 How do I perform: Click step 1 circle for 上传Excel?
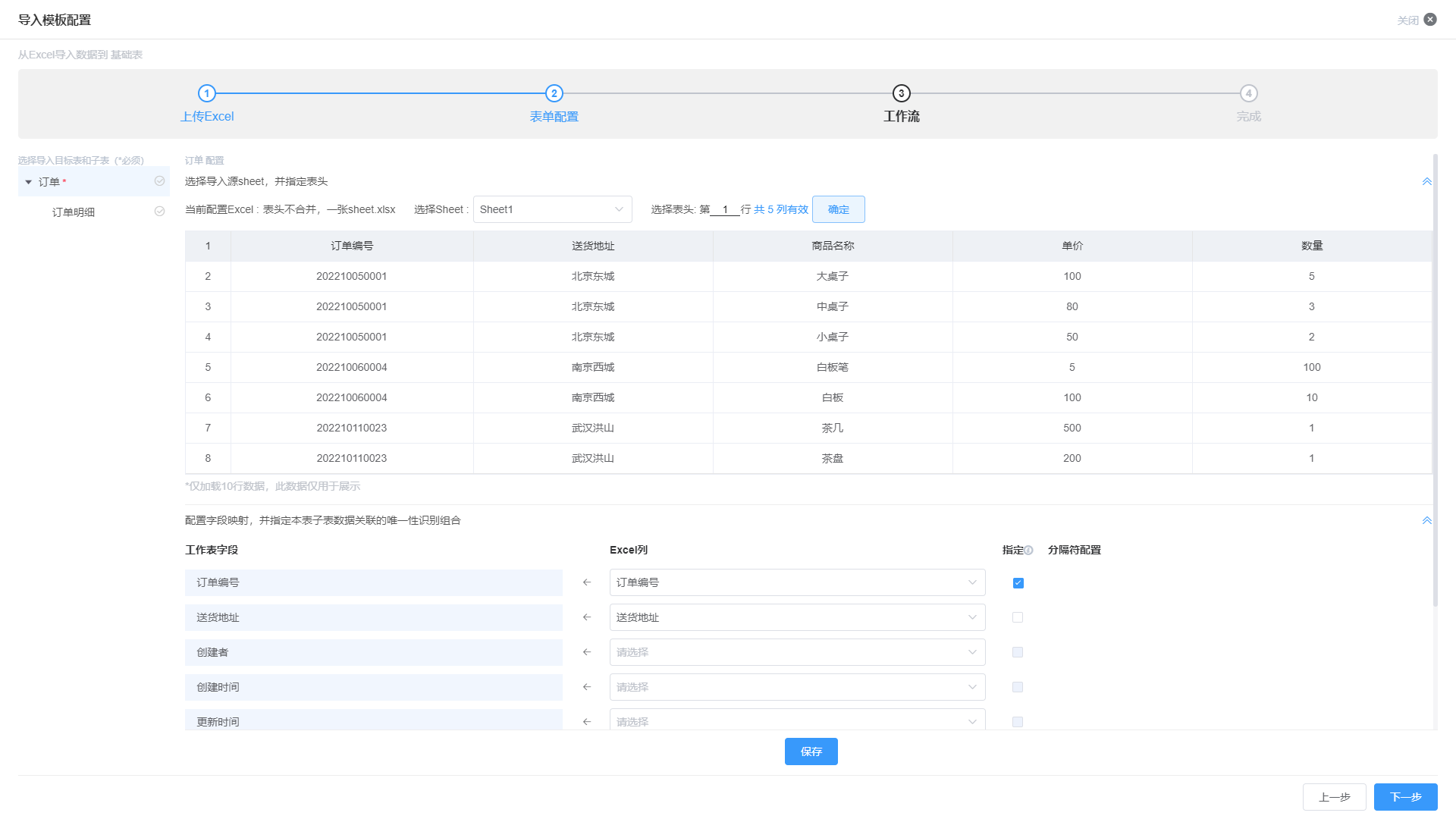[207, 93]
